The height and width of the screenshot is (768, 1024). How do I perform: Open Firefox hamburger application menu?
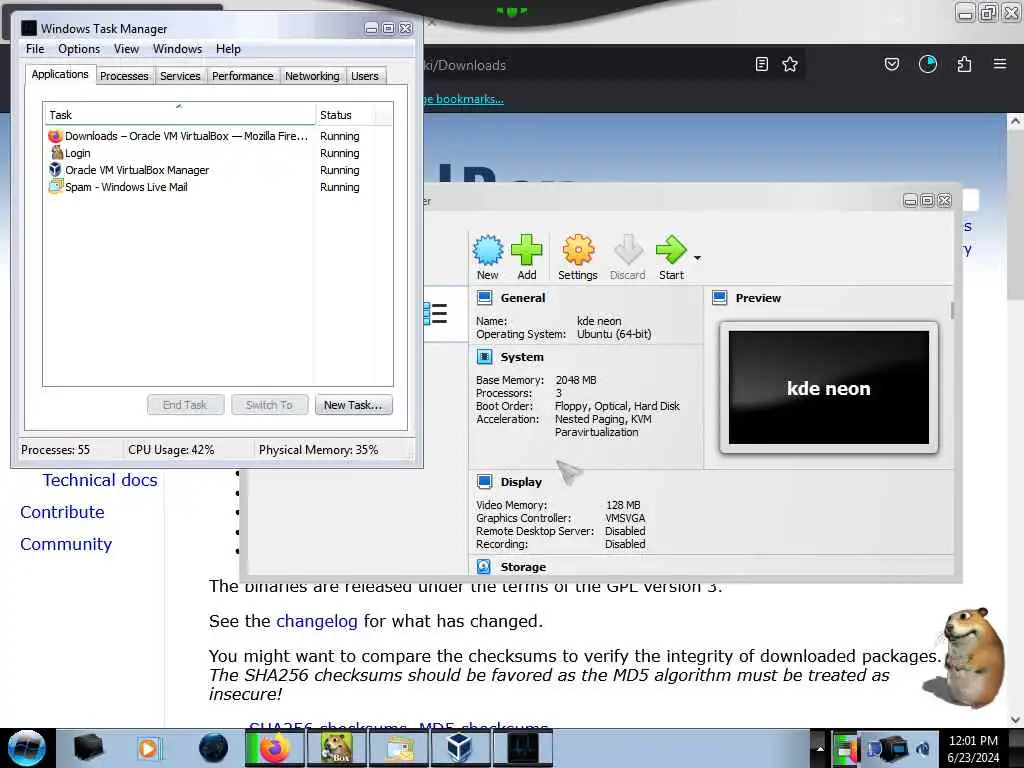tap(1000, 64)
